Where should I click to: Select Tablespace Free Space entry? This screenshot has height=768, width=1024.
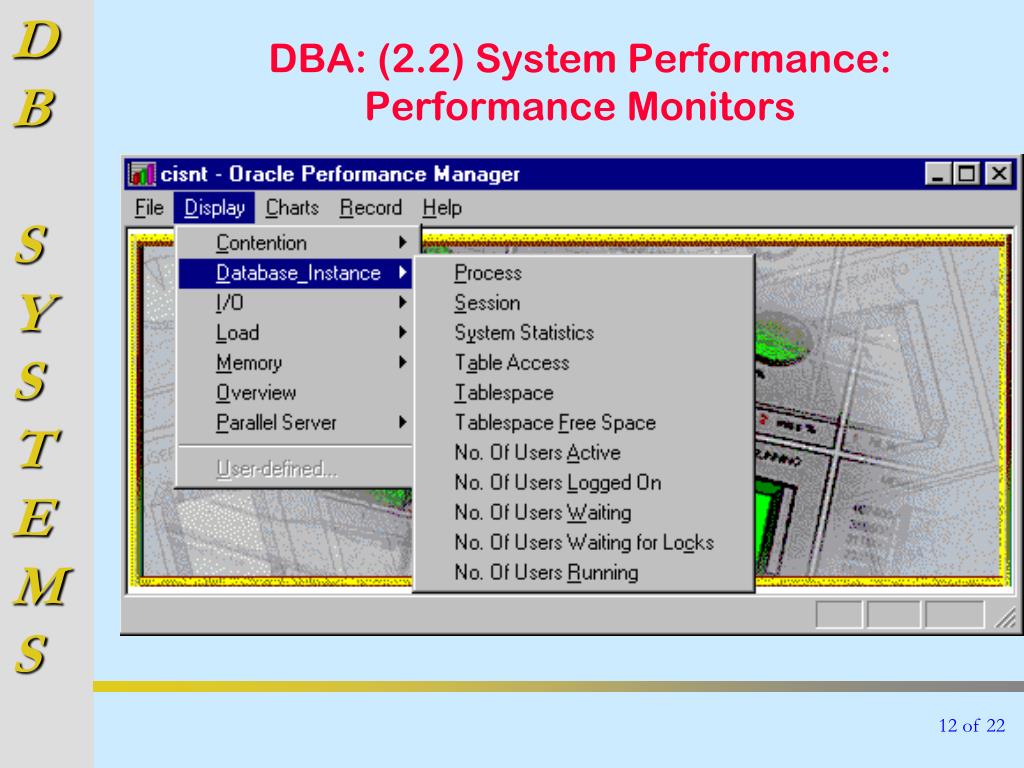tap(584, 423)
